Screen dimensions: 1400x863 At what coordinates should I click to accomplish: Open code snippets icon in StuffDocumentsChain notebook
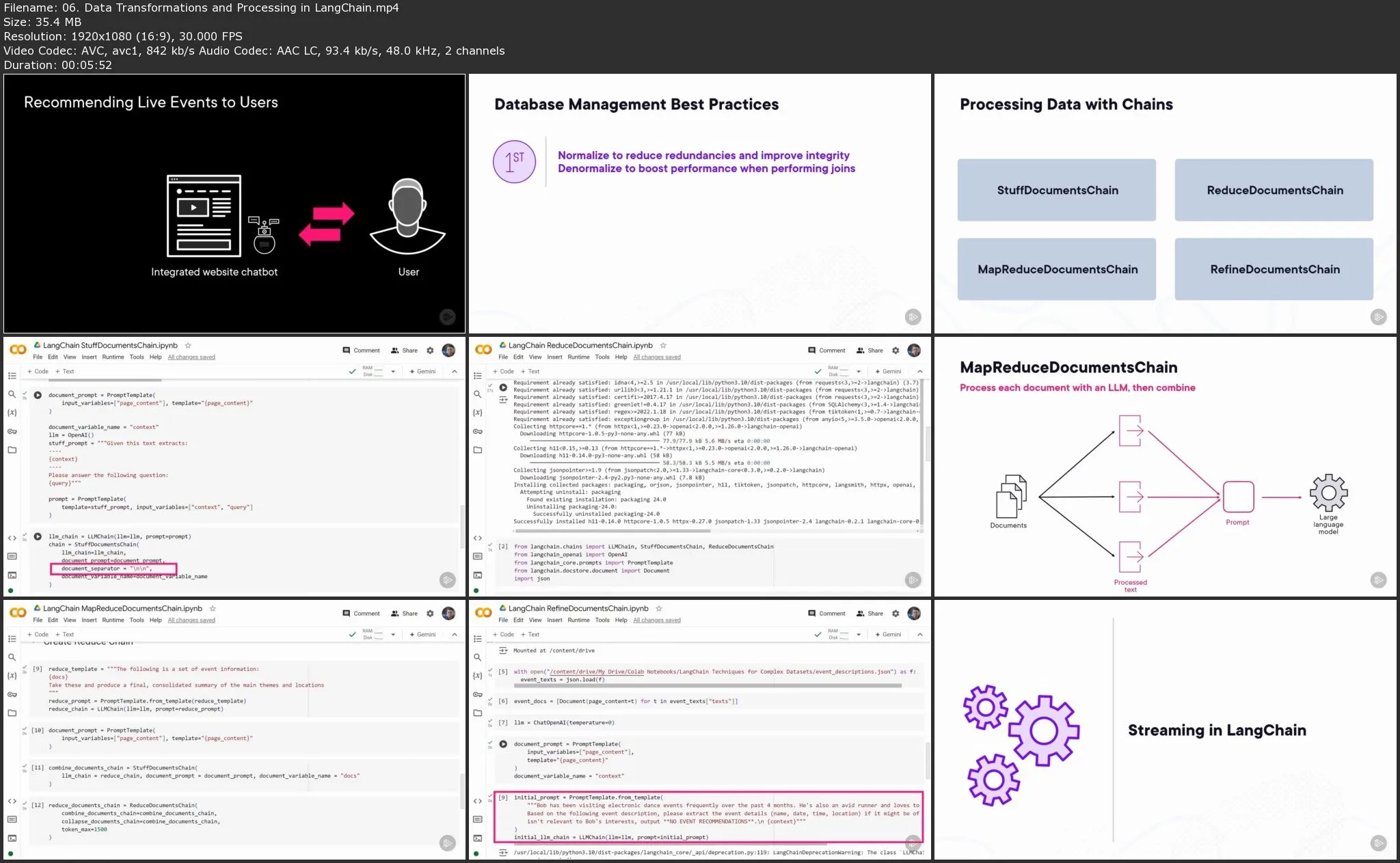click(12, 538)
